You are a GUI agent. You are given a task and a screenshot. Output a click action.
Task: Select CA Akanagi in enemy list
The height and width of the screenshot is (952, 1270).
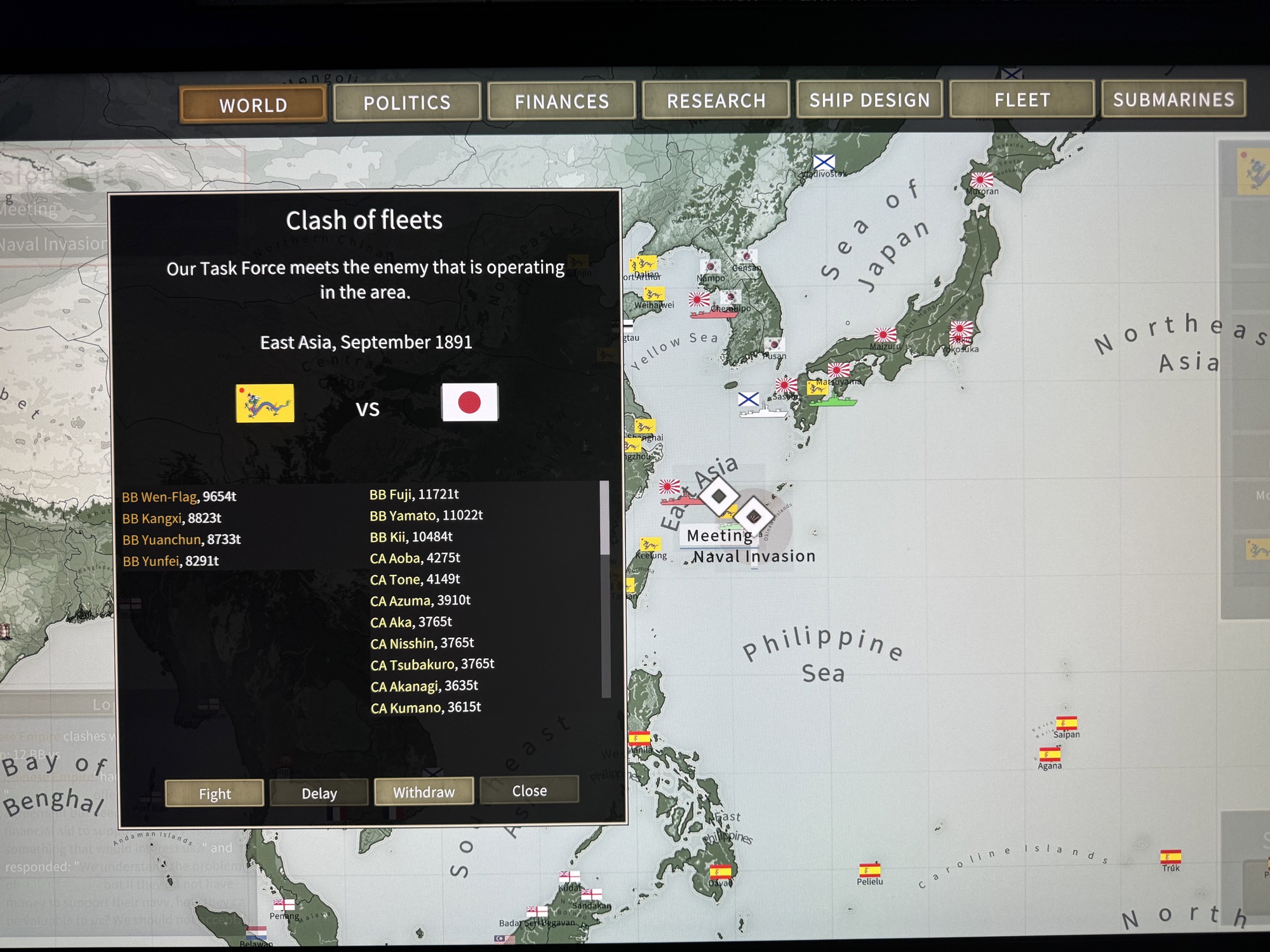tap(424, 686)
